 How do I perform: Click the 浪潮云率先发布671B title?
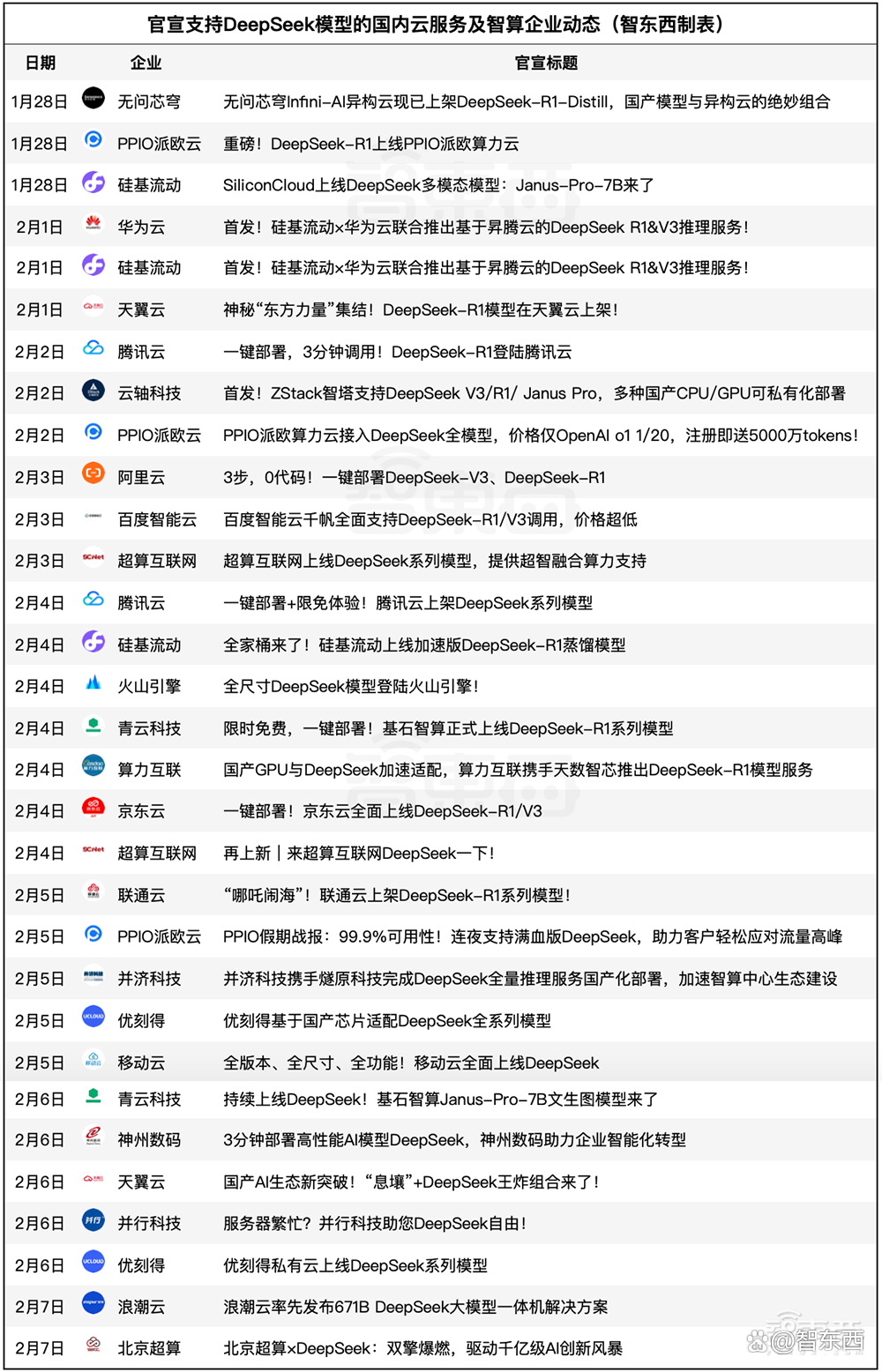pyautogui.click(x=415, y=1307)
